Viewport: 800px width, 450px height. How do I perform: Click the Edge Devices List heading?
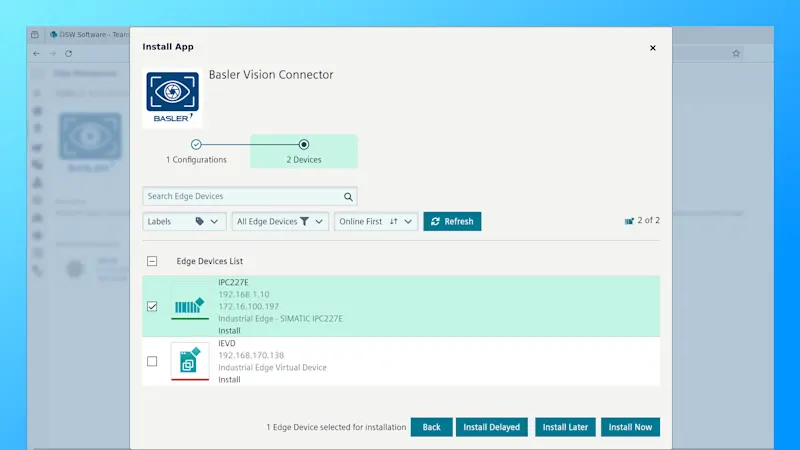pyautogui.click(x=209, y=261)
